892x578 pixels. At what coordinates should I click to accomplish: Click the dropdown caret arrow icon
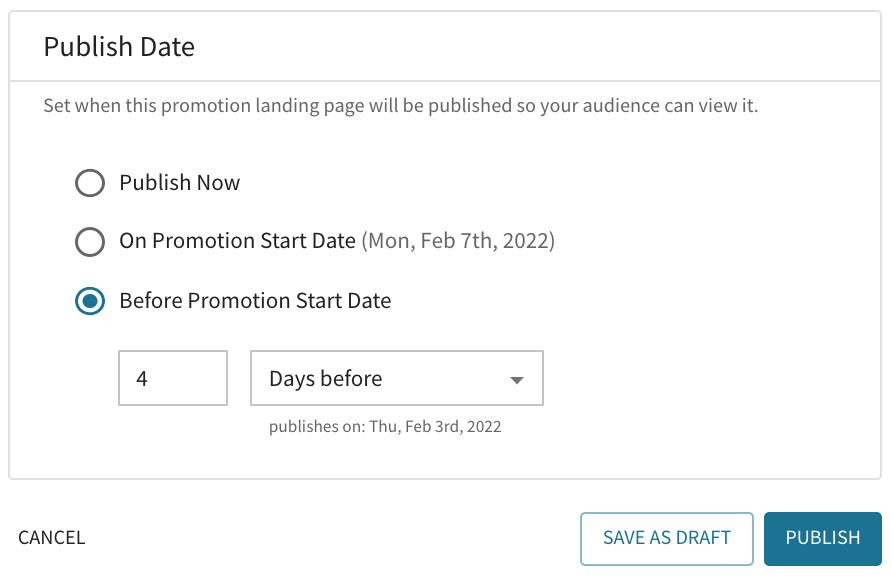[x=517, y=380]
